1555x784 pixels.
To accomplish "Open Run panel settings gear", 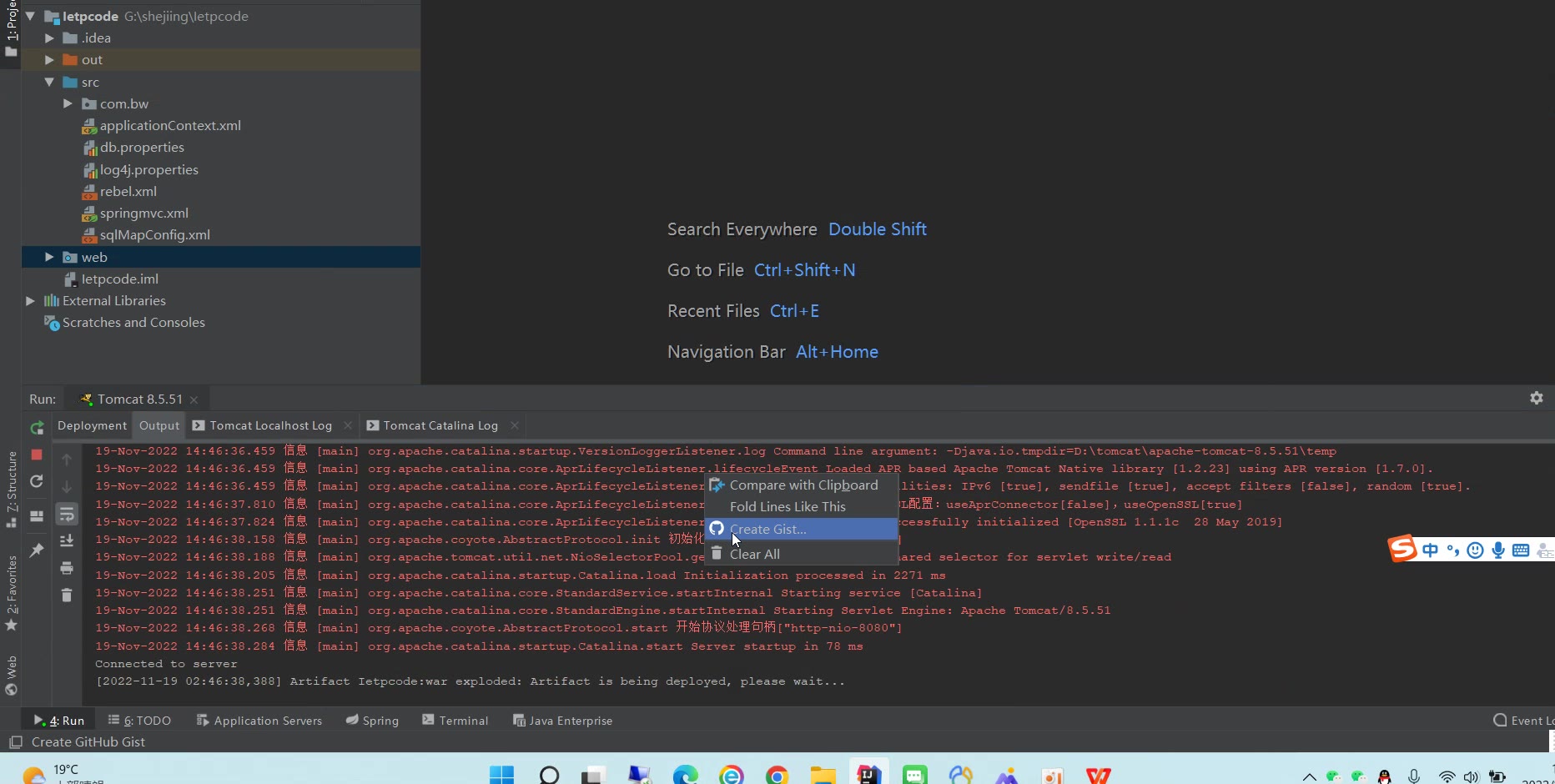I will 1536,399.
